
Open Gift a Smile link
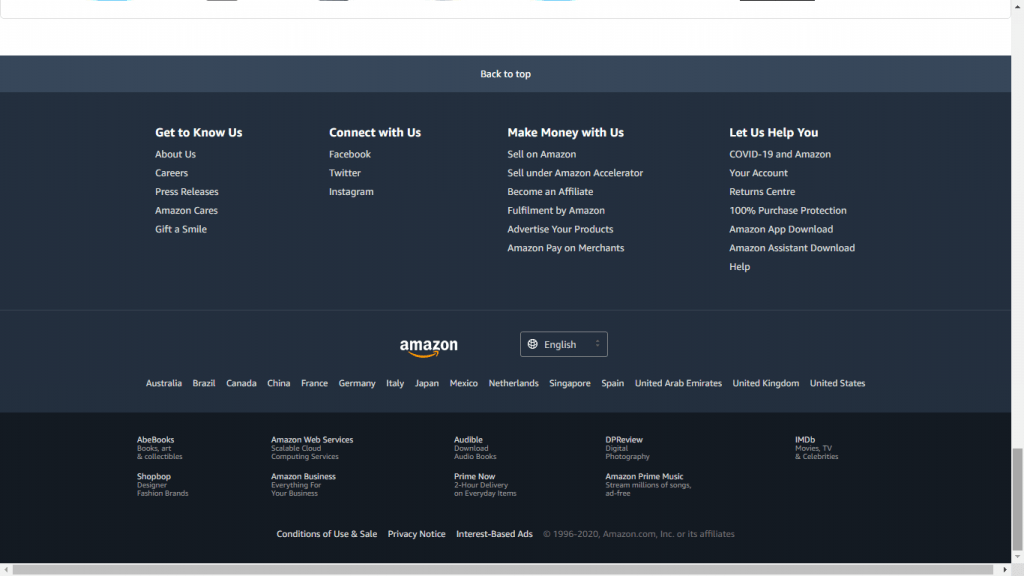click(181, 229)
